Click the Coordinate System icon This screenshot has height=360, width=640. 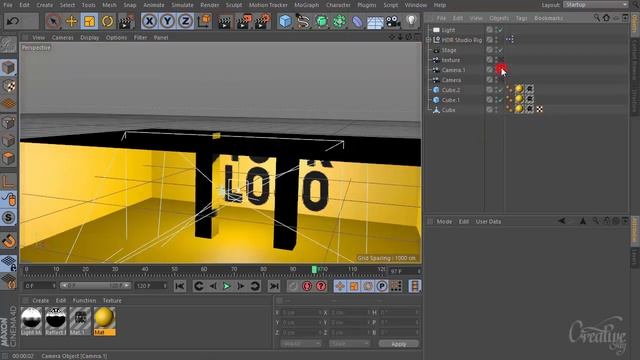coord(204,21)
